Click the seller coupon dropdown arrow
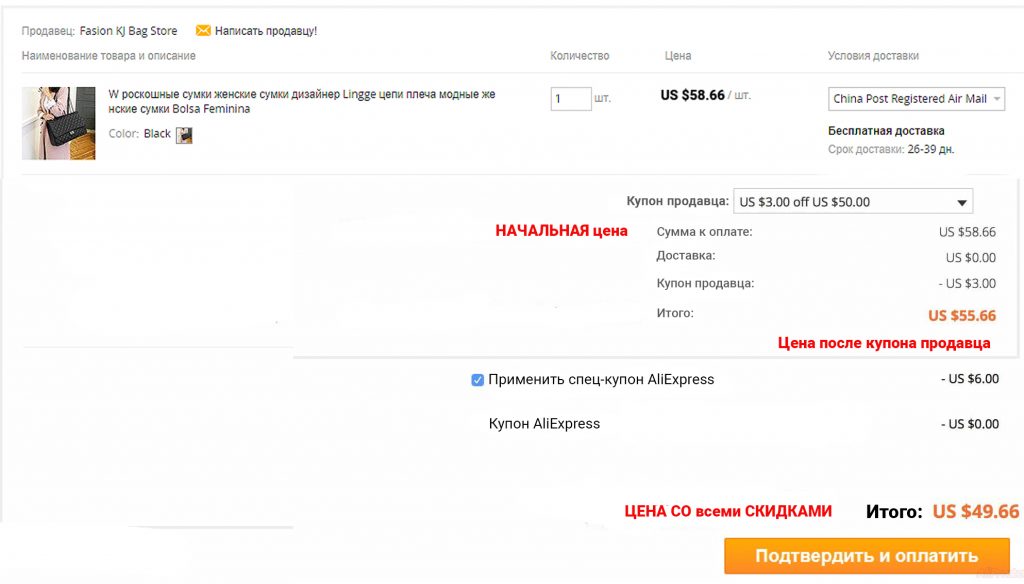 [x=961, y=203]
